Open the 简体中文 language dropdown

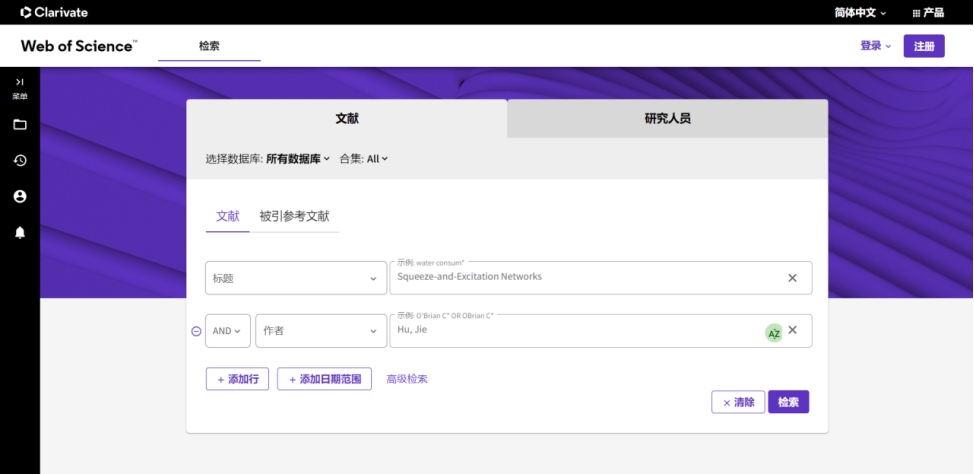tap(860, 12)
